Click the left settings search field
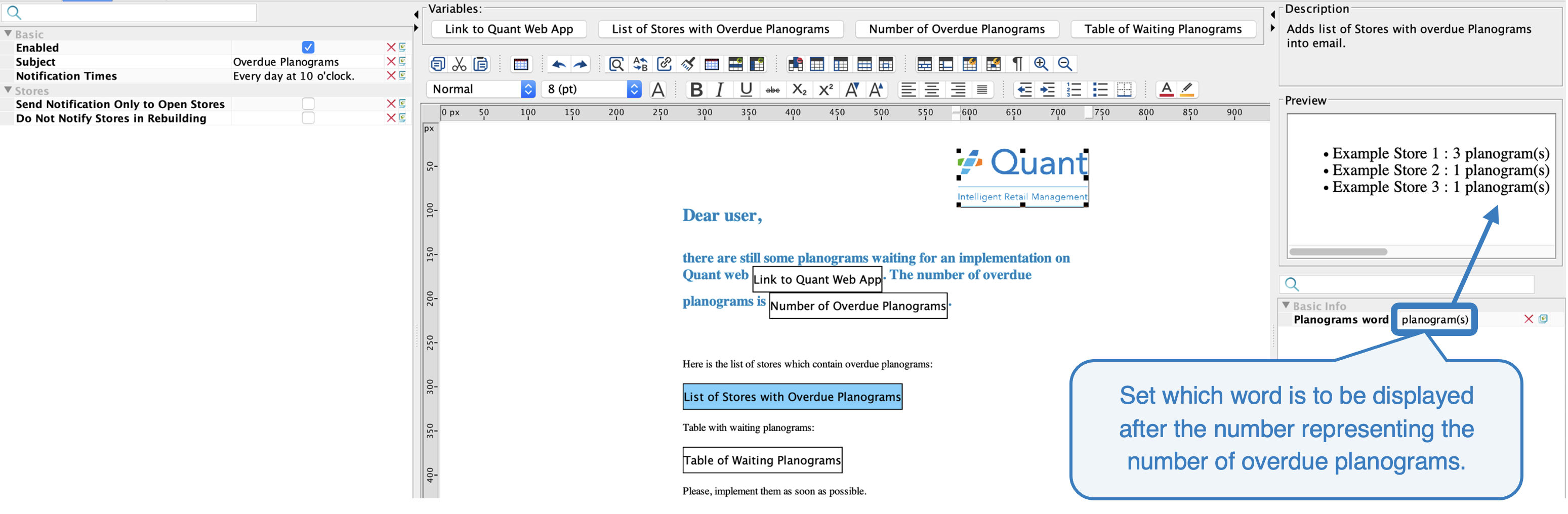This screenshot has width=1568, height=514. [130, 12]
